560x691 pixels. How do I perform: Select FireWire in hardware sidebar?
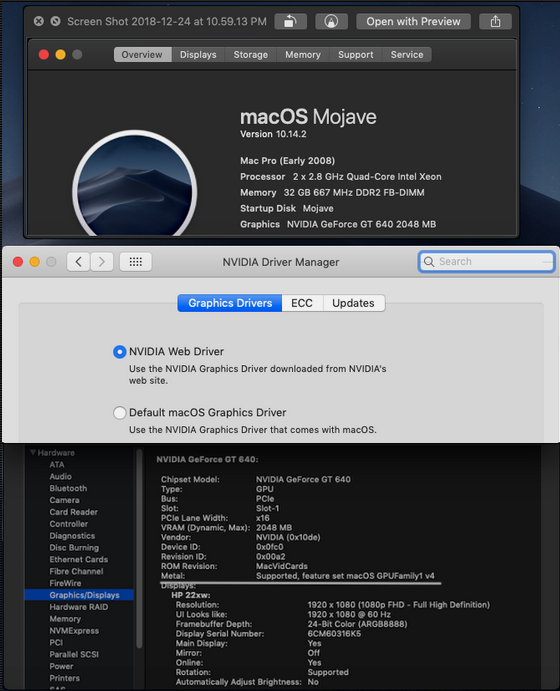65,583
